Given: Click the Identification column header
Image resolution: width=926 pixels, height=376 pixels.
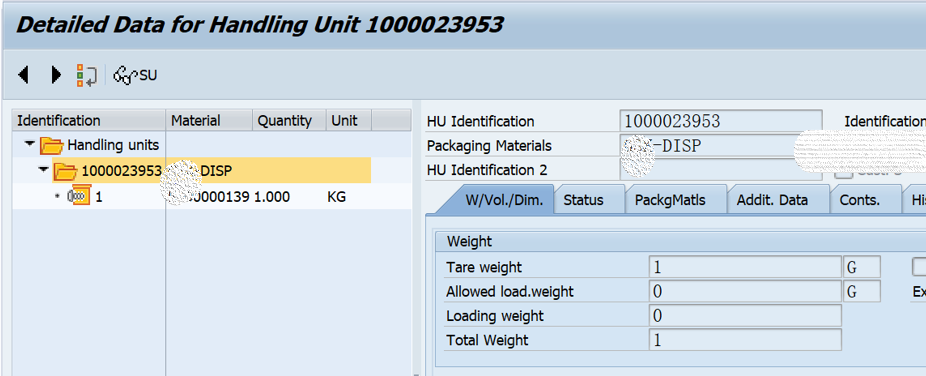Looking at the screenshot, I should 89,120.
